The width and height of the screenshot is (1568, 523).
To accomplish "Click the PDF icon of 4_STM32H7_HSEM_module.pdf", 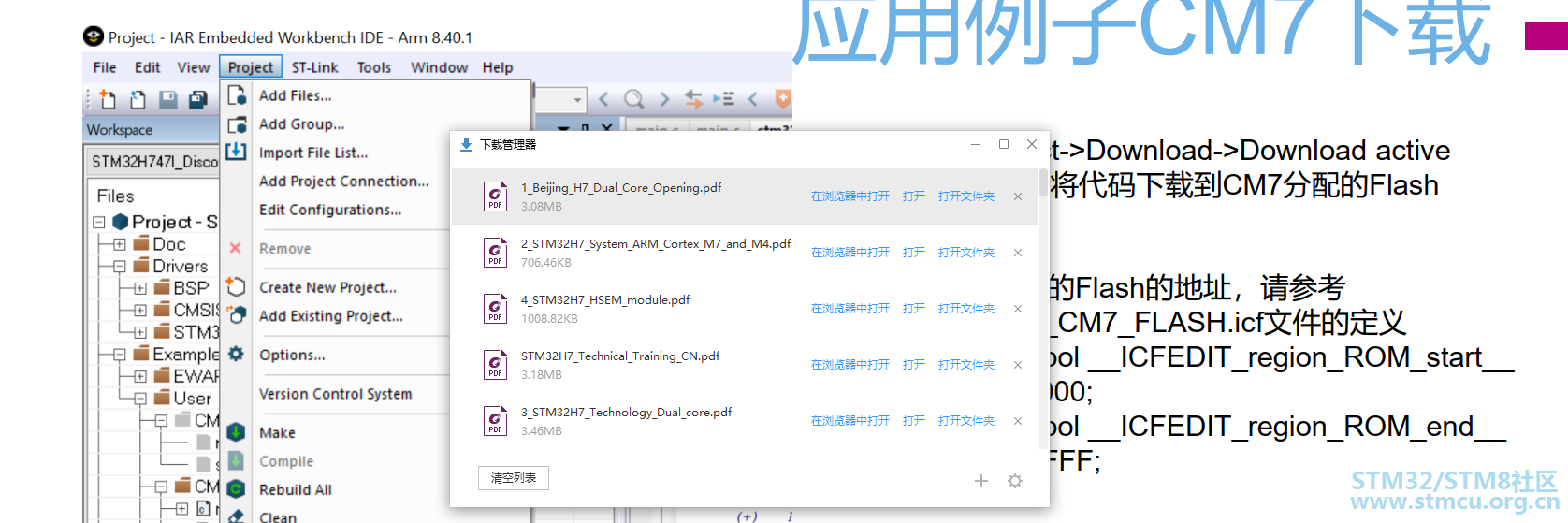I will click(495, 309).
